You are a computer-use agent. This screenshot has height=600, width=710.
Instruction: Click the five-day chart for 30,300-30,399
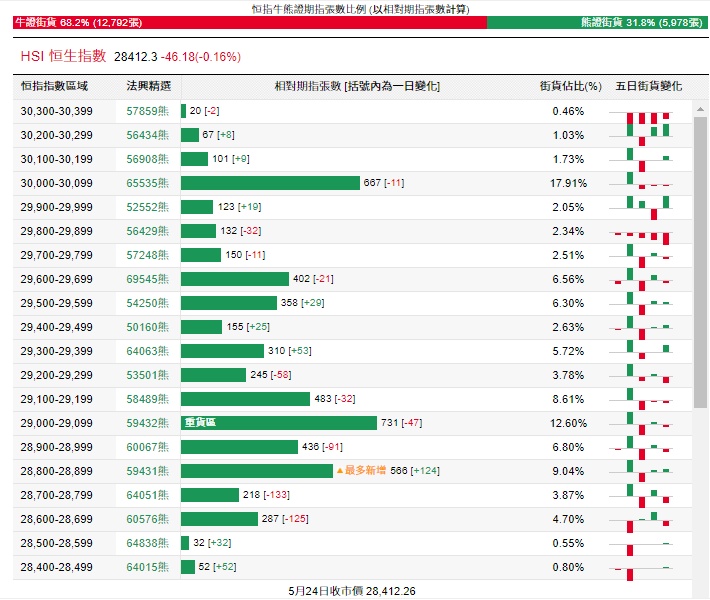coord(641,119)
